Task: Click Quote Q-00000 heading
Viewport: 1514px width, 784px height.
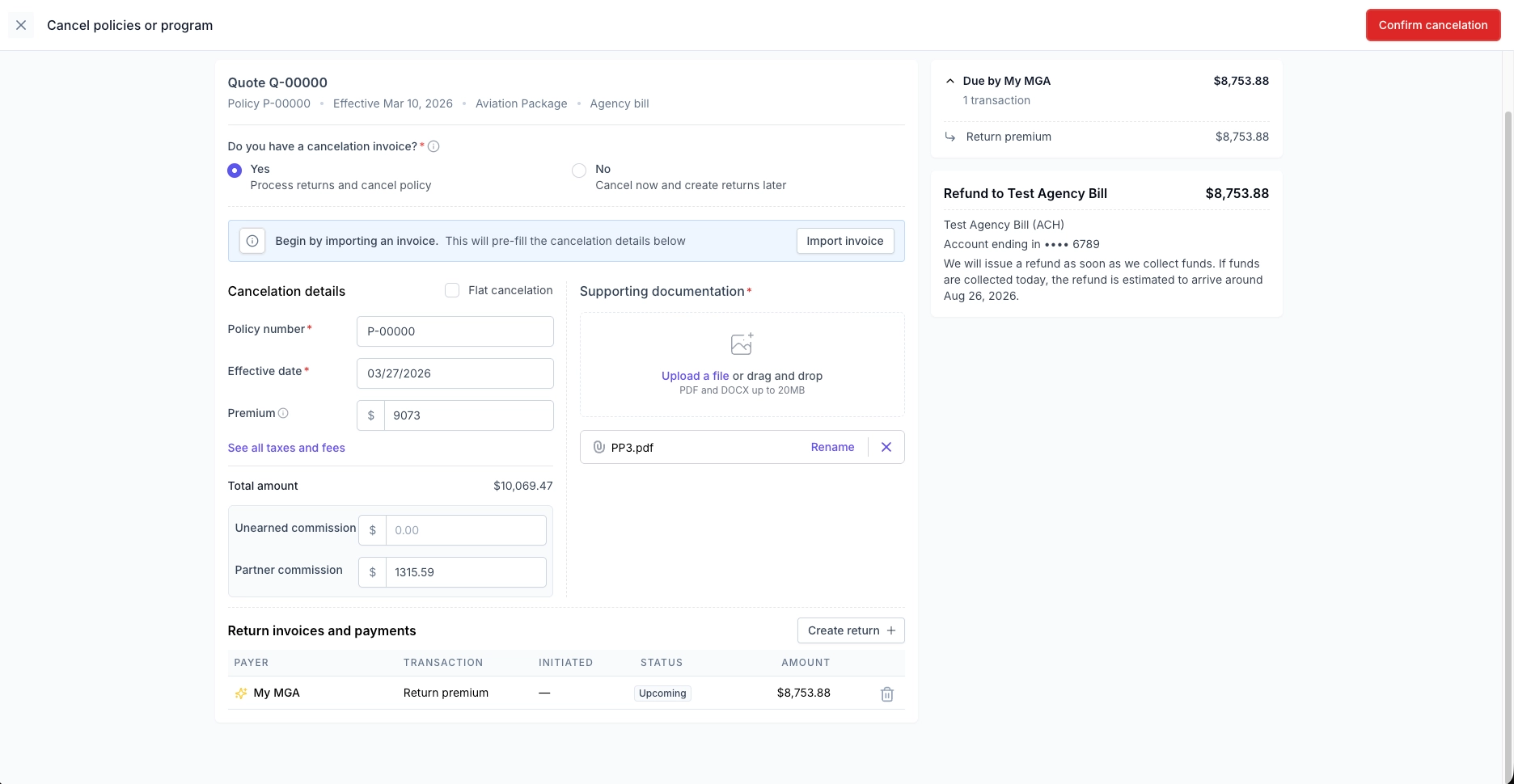Action: 277,82
